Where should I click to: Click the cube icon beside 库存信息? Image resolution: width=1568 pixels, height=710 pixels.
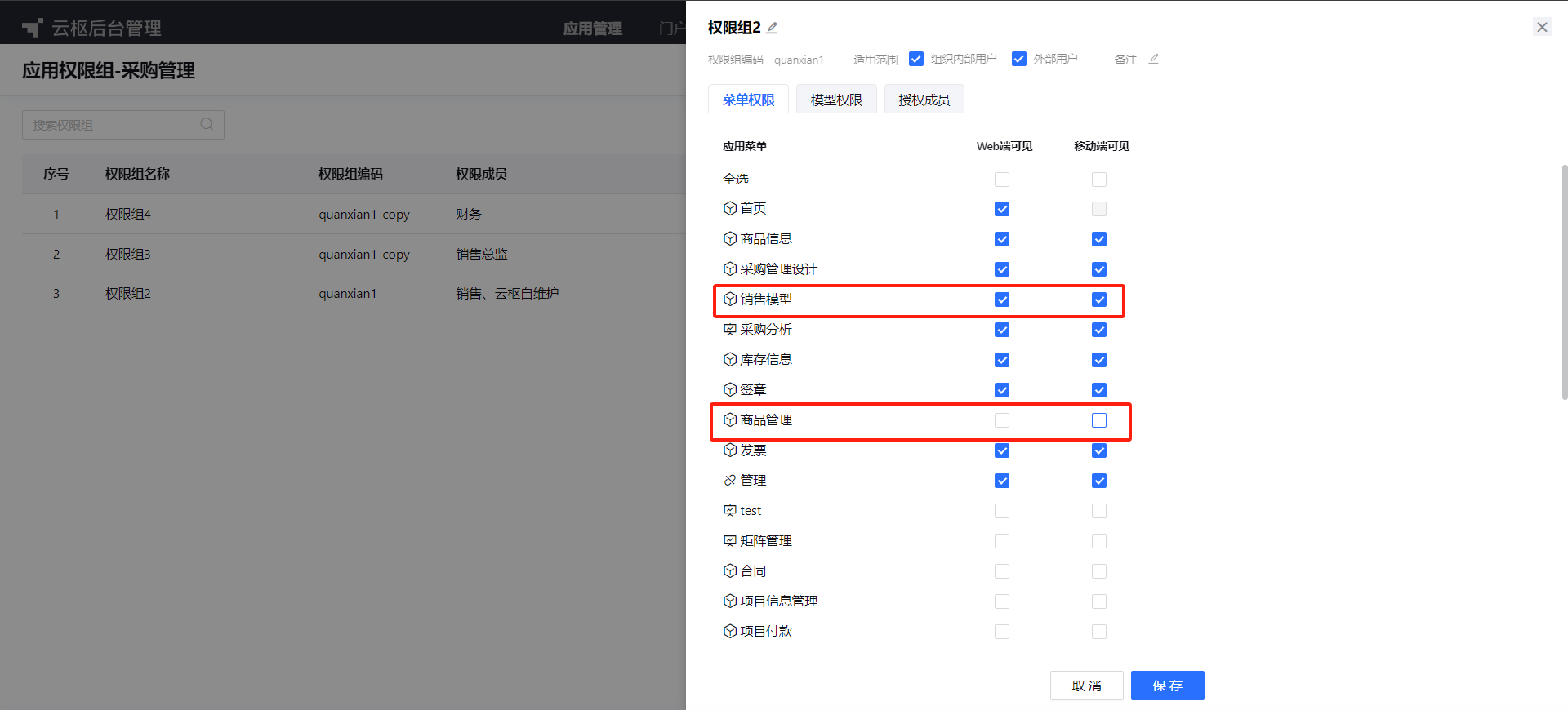coord(730,359)
